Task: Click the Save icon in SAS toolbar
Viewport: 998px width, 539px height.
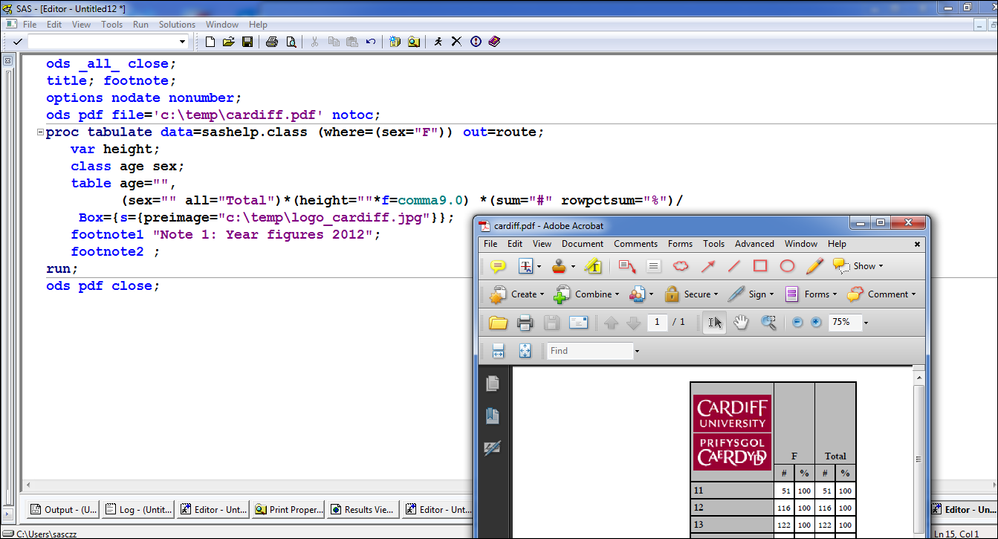Action: (x=246, y=42)
